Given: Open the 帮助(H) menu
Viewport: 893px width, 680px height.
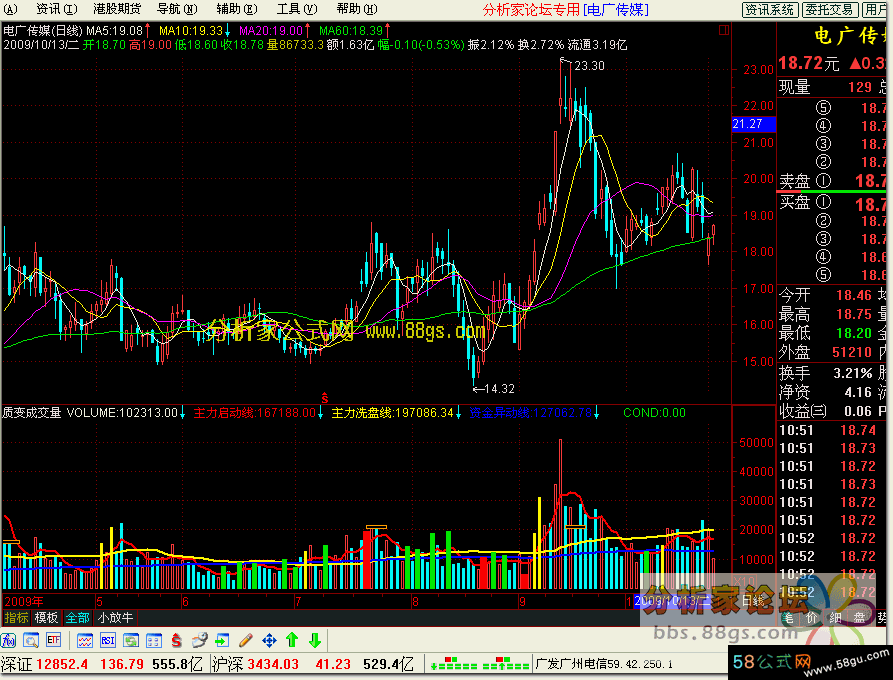Looking at the screenshot, I should (x=357, y=9).
